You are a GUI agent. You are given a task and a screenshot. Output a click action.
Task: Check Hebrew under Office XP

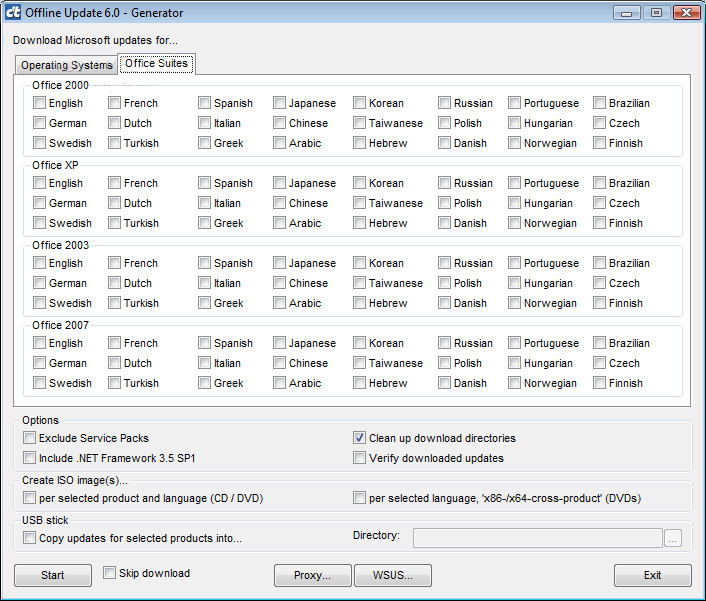point(359,223)
